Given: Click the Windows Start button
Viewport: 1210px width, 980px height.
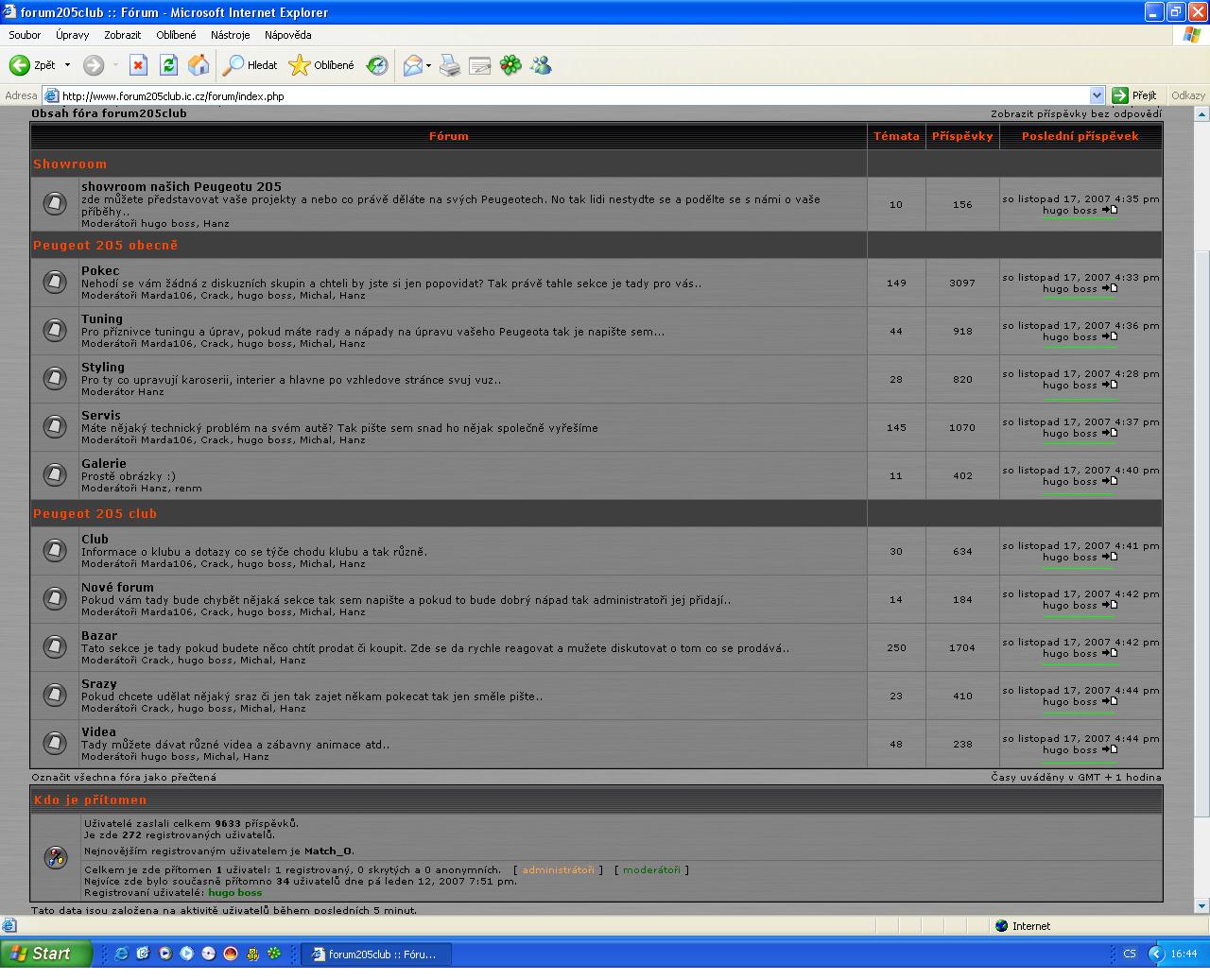Looking at the screenshot, I should tap(45, 954).
